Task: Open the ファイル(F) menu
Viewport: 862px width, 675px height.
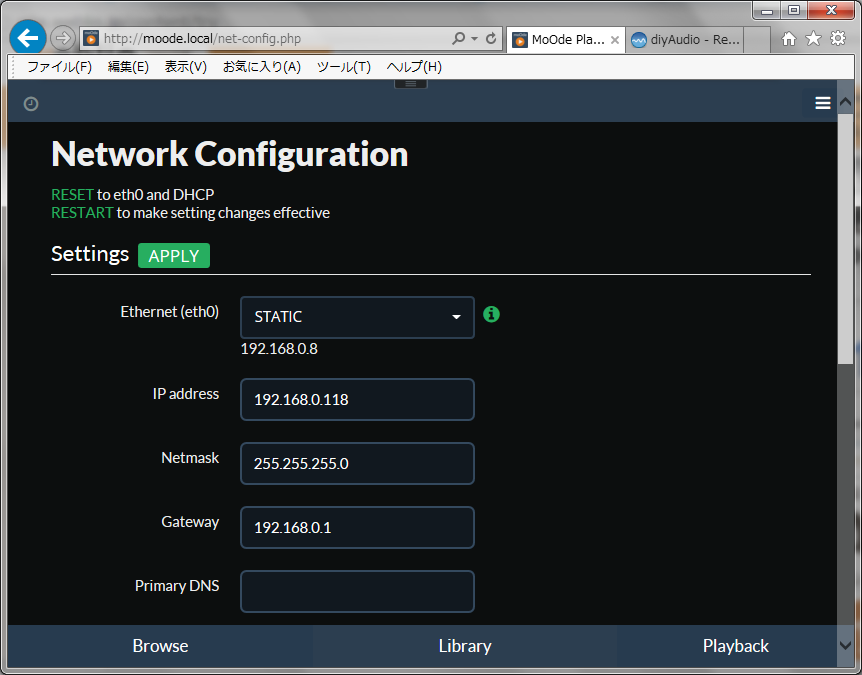Action: point(59,67)
